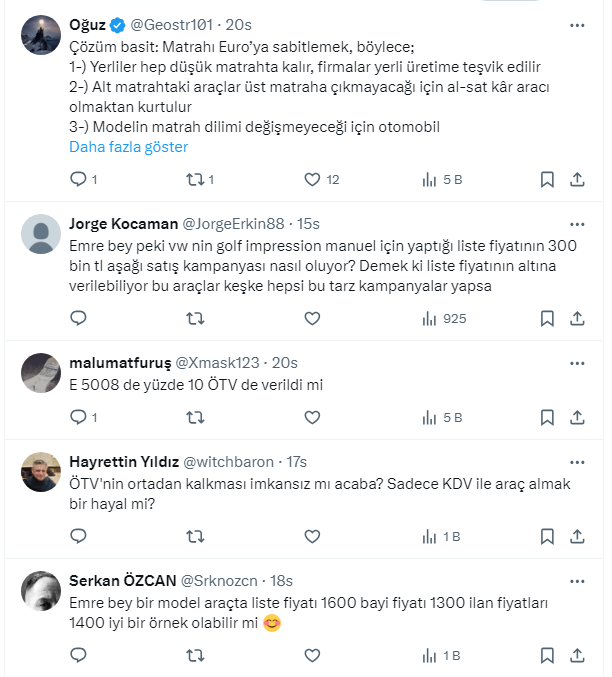Like Oğuz's tweet with 12 likes
This screenshot has width=612, height=677.
[x=312, y=180]
